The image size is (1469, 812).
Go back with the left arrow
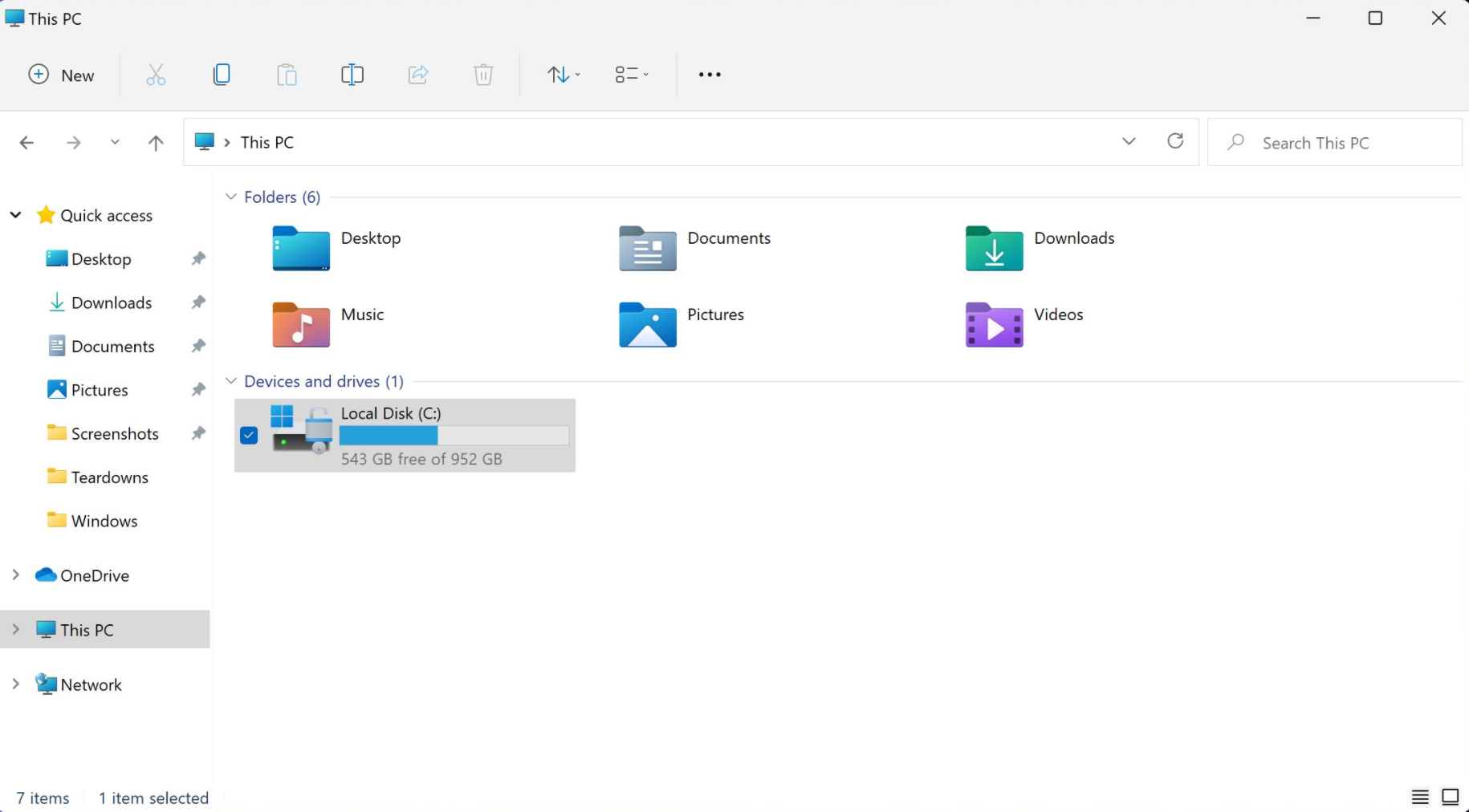[x=26, y=143]
